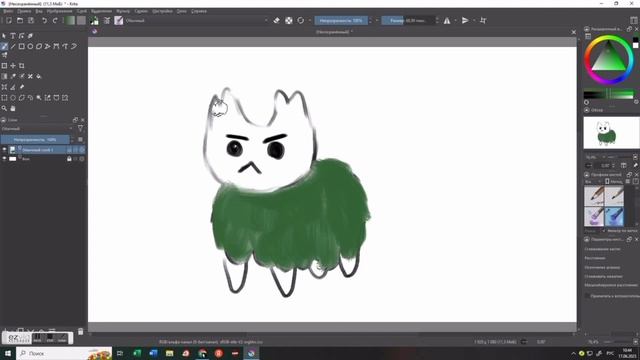Click the brush size spin arrows

coord(437,20)
